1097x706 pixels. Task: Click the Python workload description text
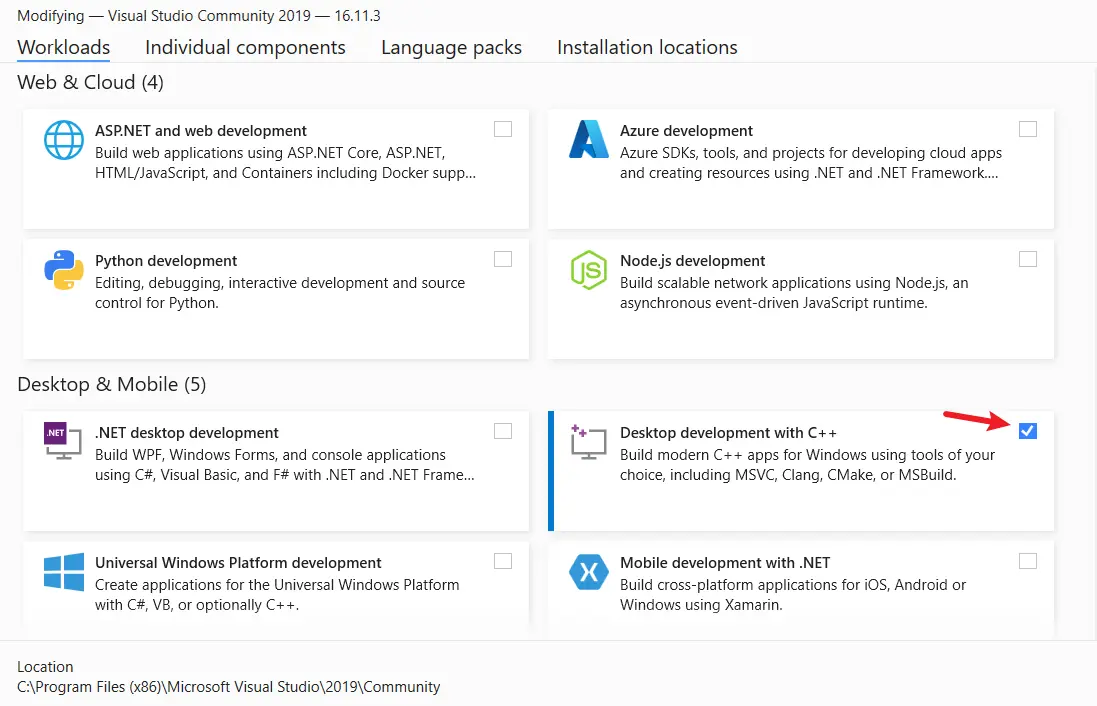pos(280,293)
